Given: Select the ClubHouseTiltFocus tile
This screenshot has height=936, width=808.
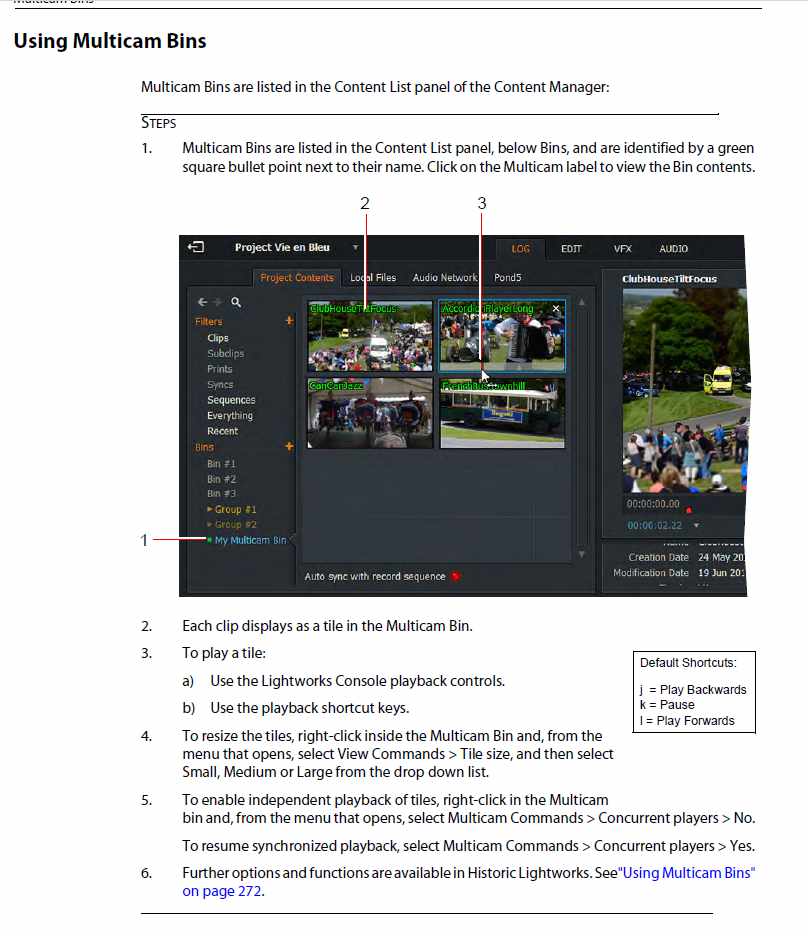Looking at the screenshot, I should tap(370, 336).
